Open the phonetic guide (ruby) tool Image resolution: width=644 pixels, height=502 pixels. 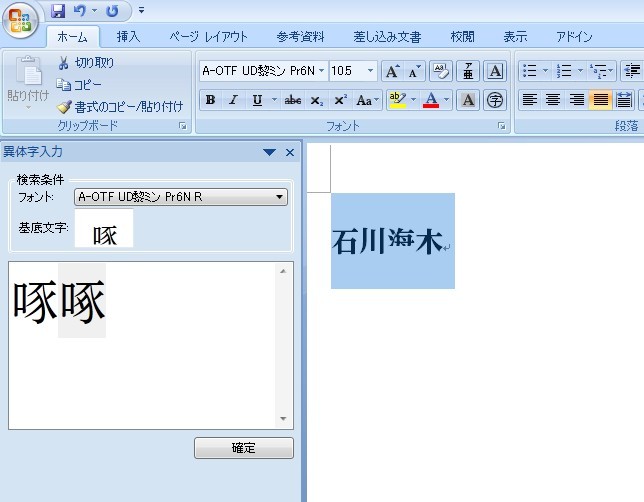468,71
